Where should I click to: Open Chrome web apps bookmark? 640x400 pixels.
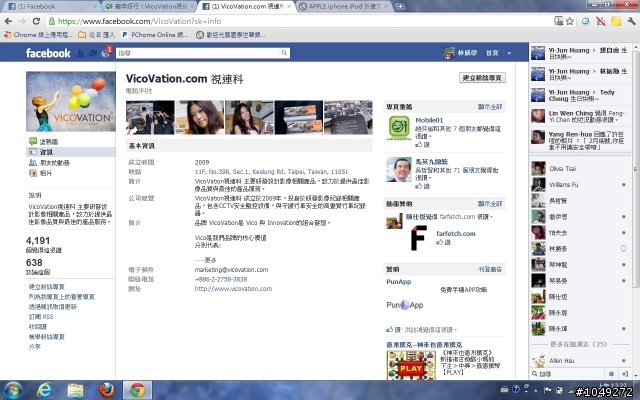38,35
